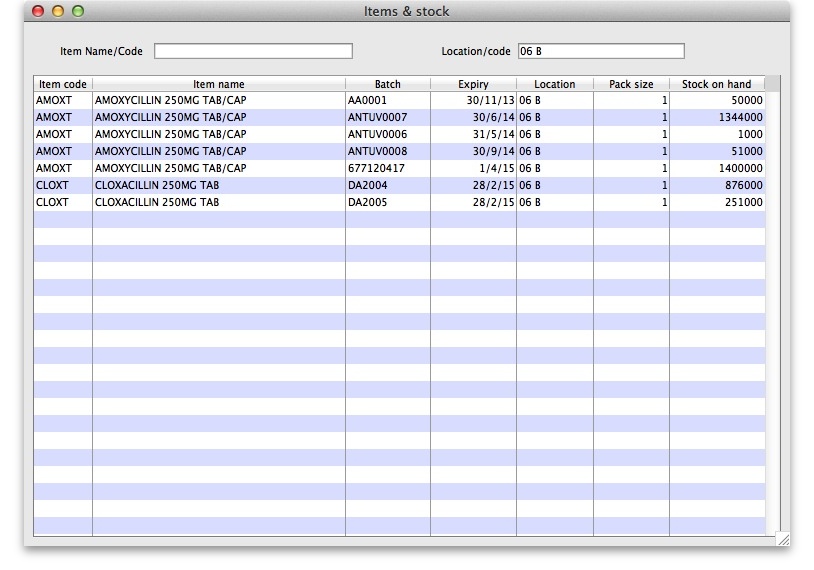
Task: Click the Location/code field containing 06 B
Action: click(x=600, y=51)
